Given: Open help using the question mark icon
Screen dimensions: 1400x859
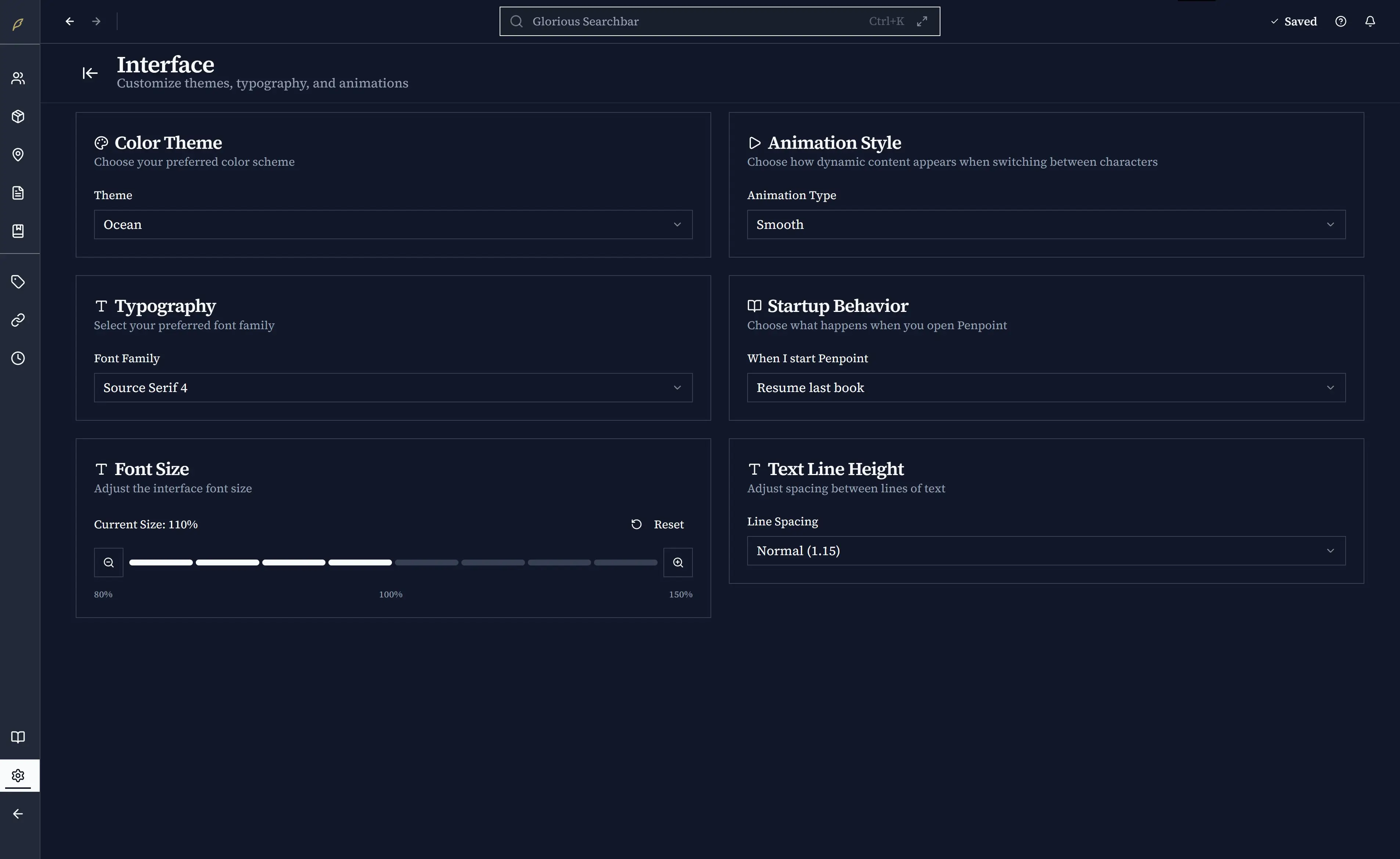Looking at the screenshot, I should (x=1340, y=21).
